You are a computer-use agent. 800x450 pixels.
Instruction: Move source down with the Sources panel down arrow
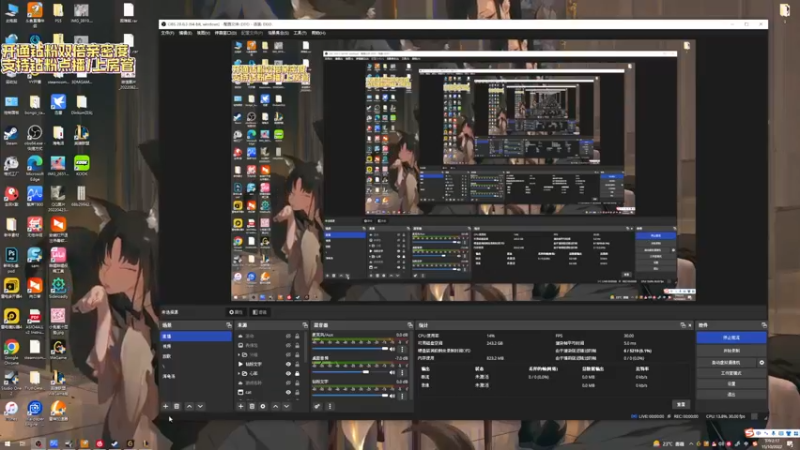point(286,407)
